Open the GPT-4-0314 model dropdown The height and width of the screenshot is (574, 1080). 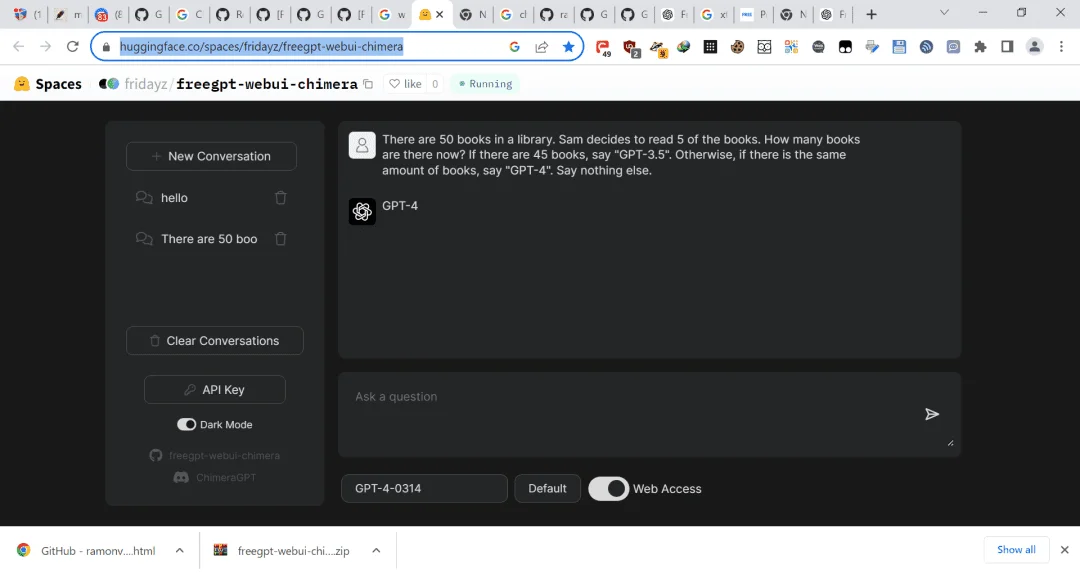(424, 489)
